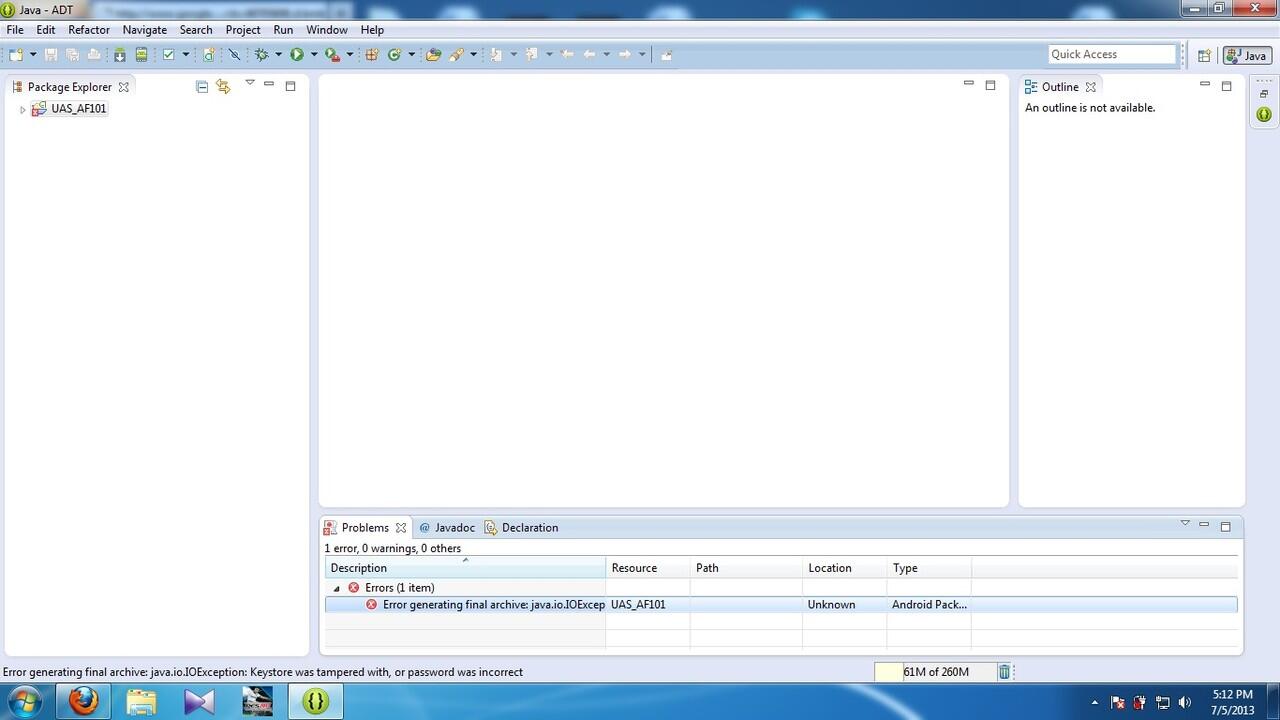This screenshot has height=720, width=1280.
Task: Click the Save toolbar icon
Action: click(51, 54)
